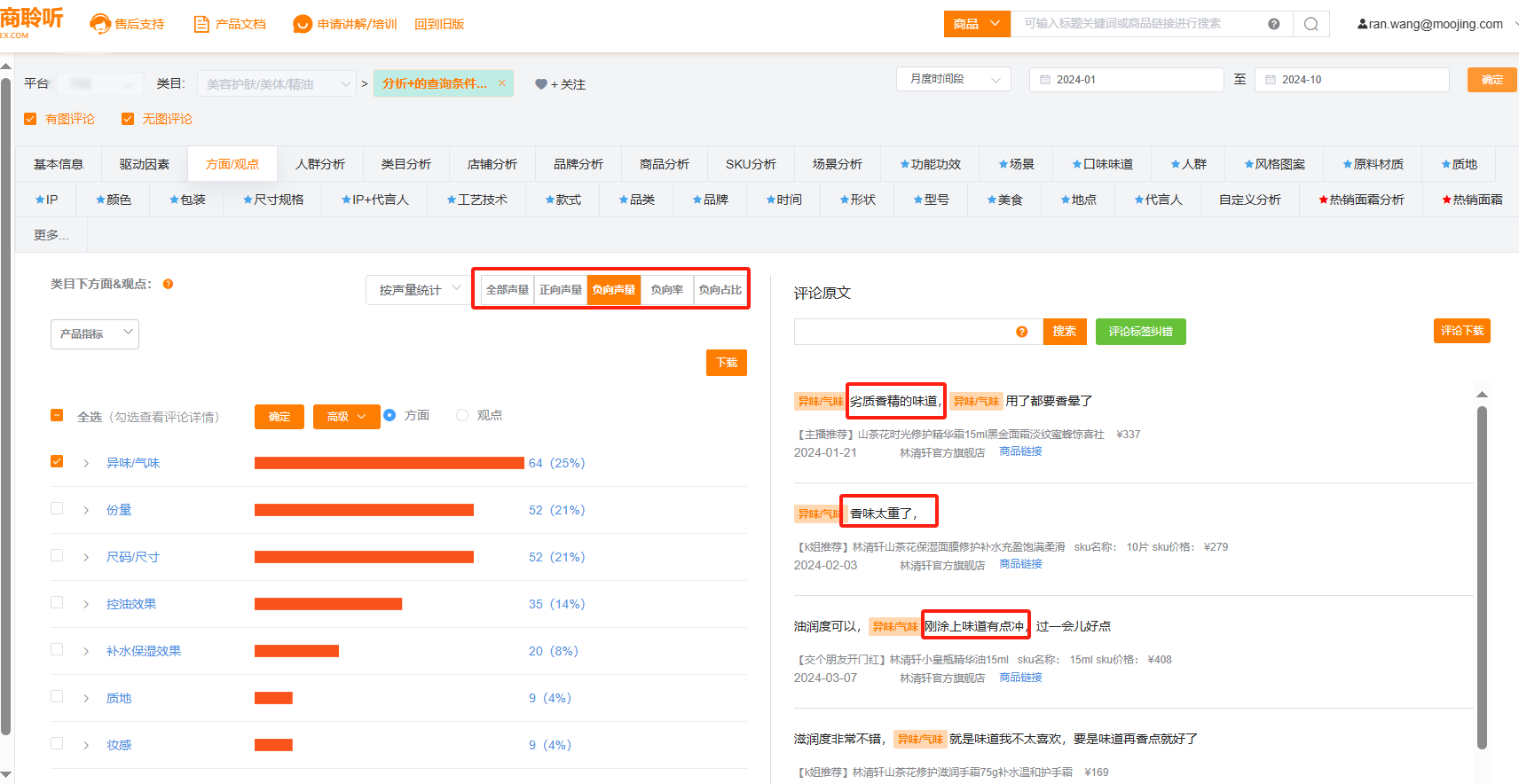Open the 美容护肤/美体/精油 category dropdown

point(277,83)
